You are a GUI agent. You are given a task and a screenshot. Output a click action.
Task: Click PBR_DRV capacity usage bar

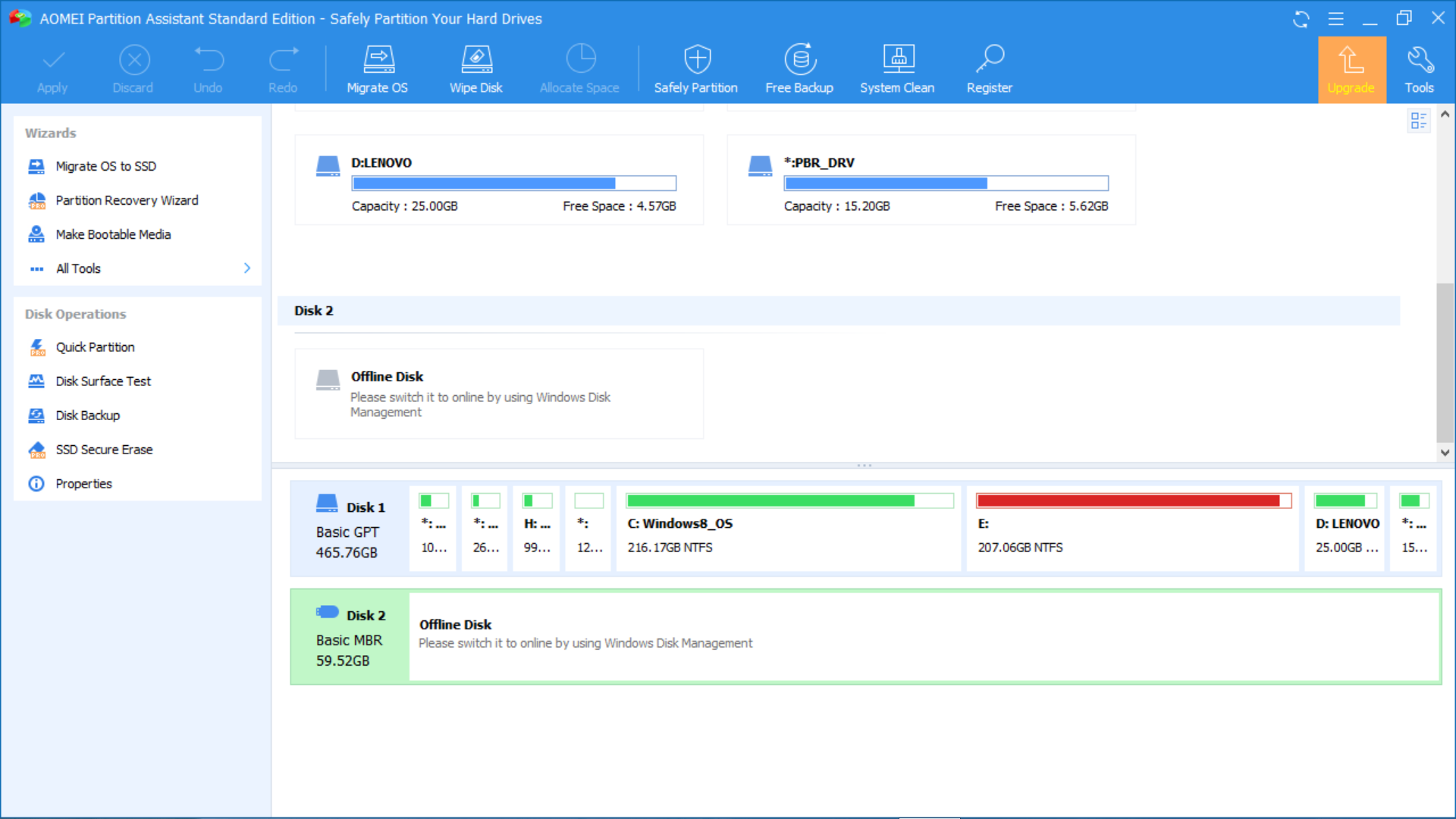point(946,184)
